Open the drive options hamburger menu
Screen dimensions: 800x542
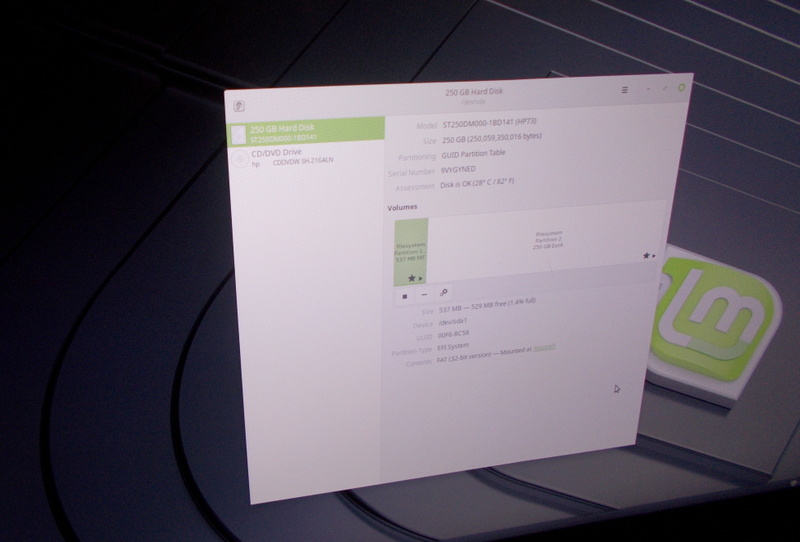625,90
